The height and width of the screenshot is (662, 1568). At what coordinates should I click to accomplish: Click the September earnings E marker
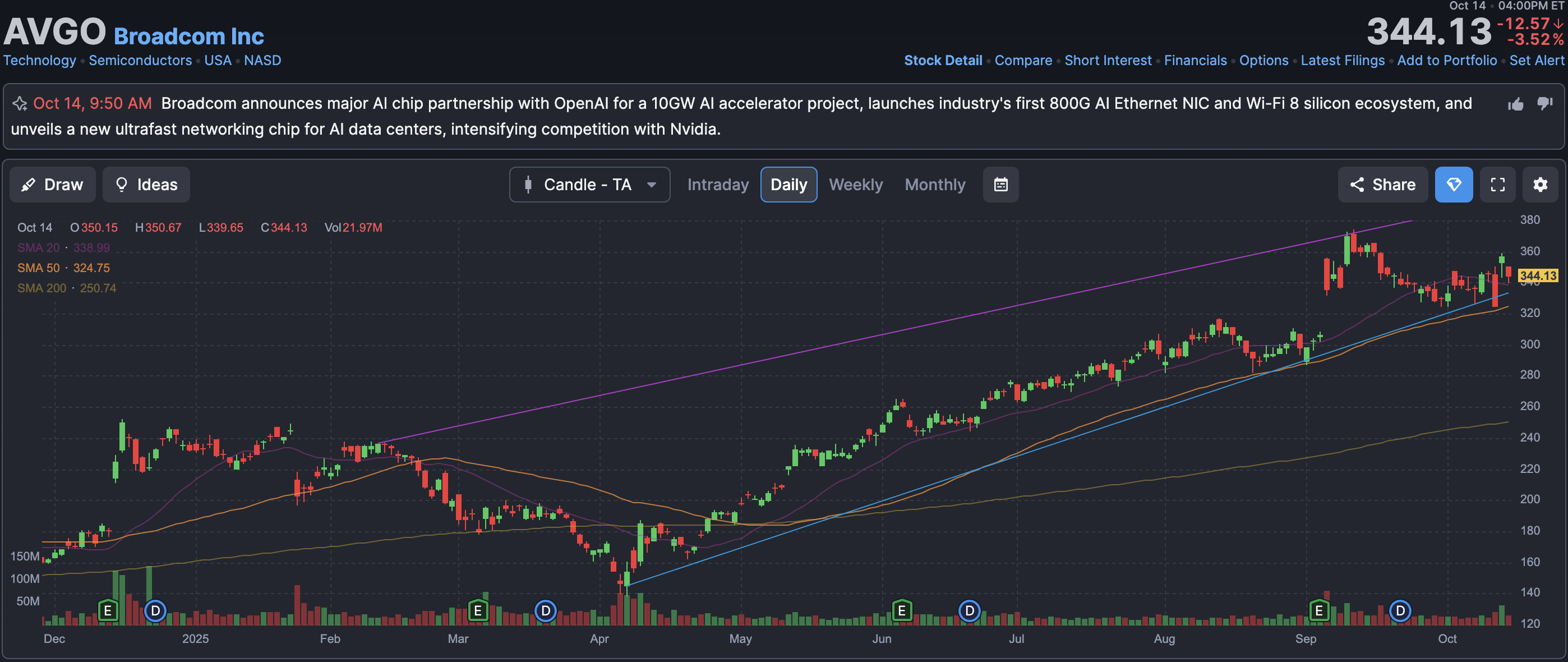click(1318, 610)
